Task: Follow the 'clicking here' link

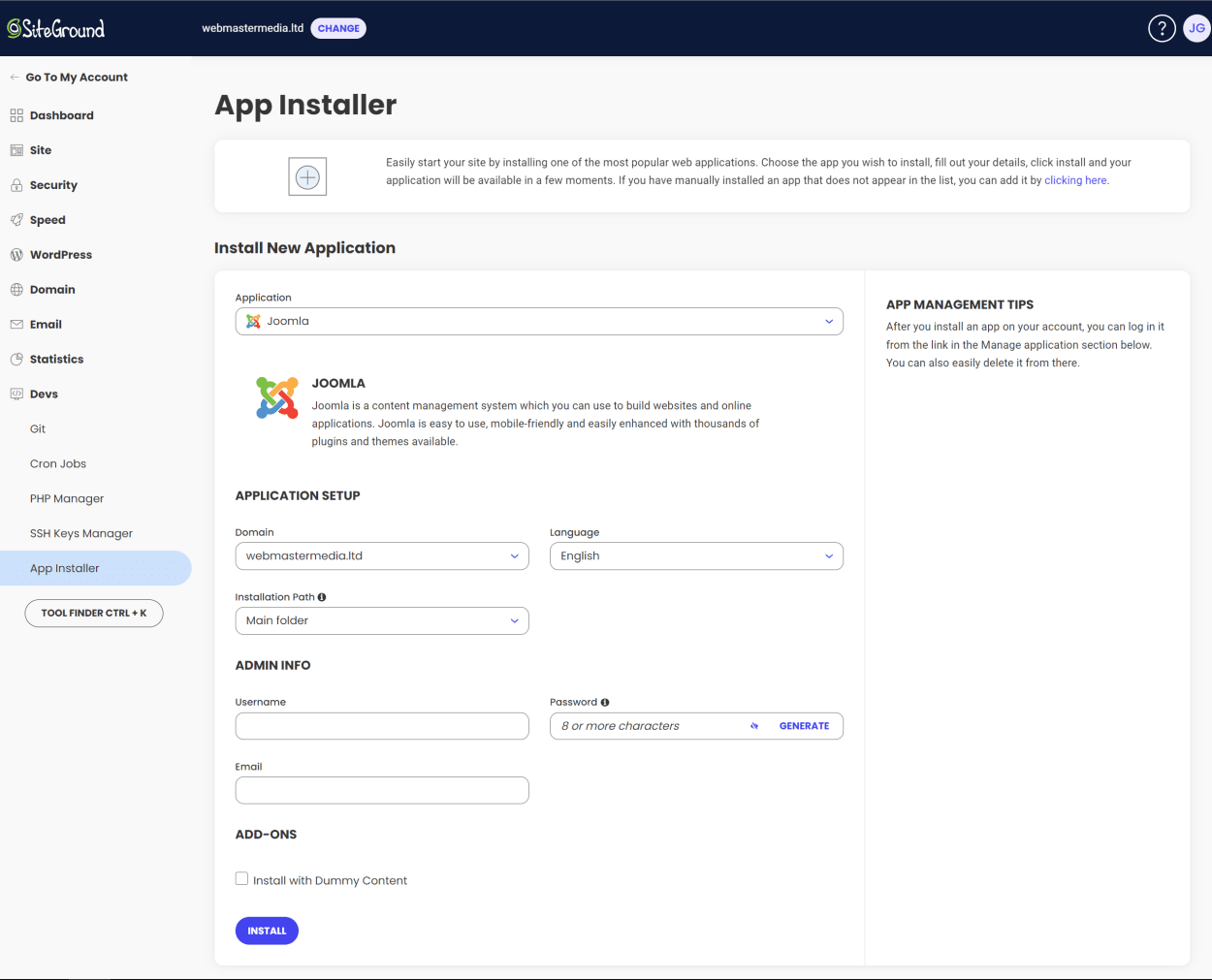Action: click(x=1075, y=180)
